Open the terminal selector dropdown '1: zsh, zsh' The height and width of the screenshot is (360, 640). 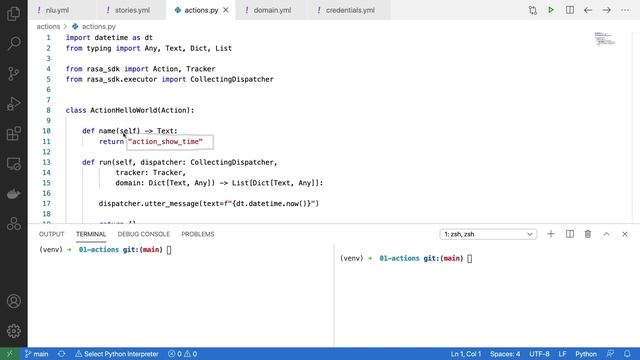click(x=488, y=234)
